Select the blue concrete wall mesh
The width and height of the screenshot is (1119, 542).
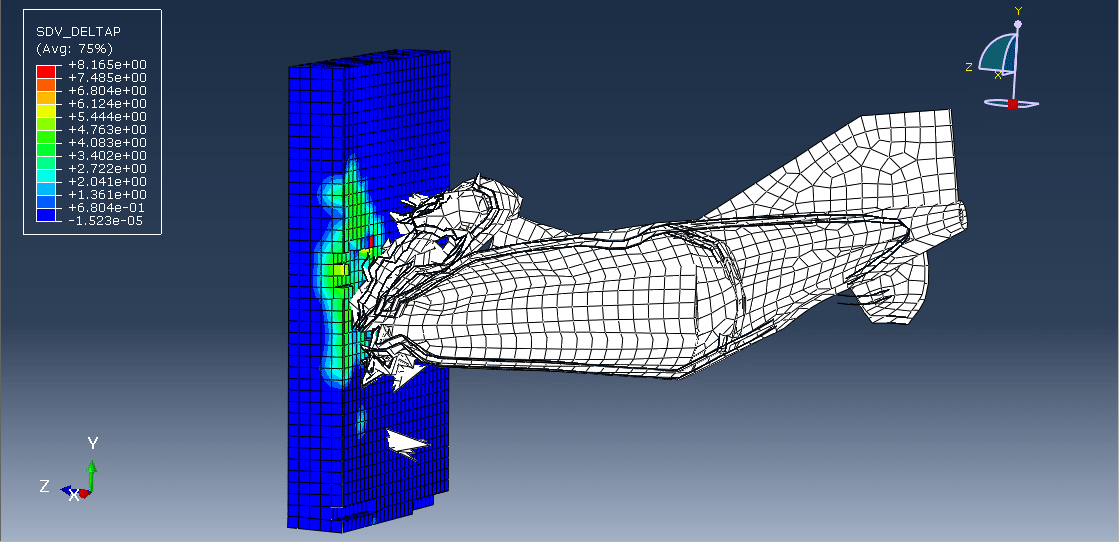368,291
